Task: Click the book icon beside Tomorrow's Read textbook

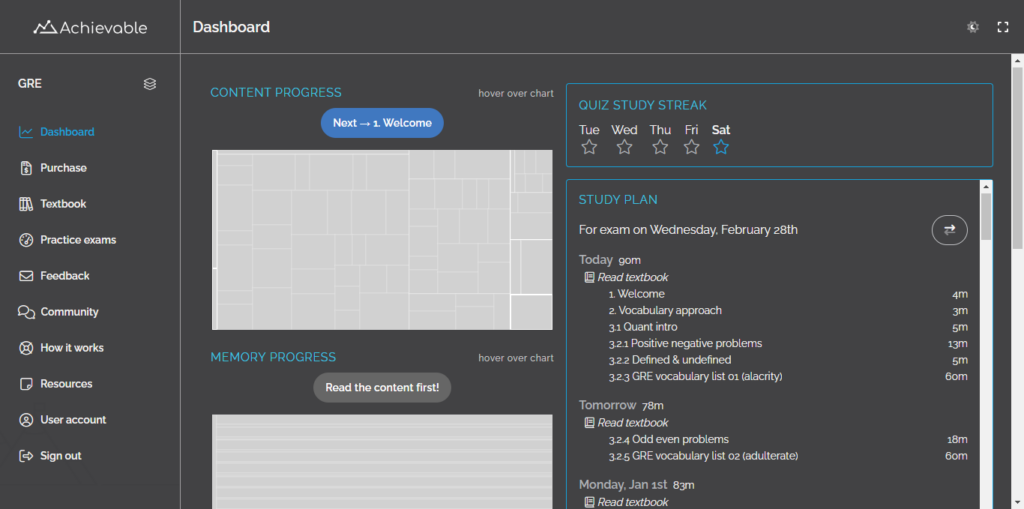Action: [x=589, y=423]
